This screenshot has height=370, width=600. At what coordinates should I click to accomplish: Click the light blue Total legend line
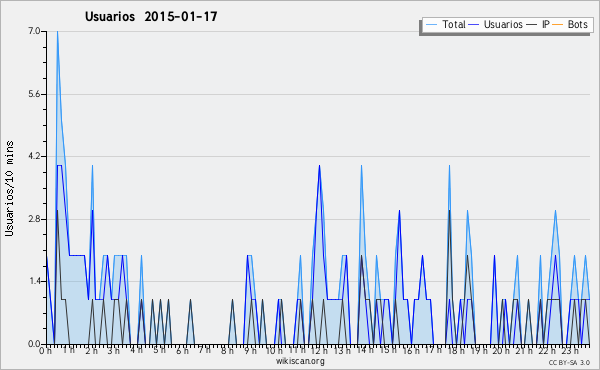tap(431, 25)
